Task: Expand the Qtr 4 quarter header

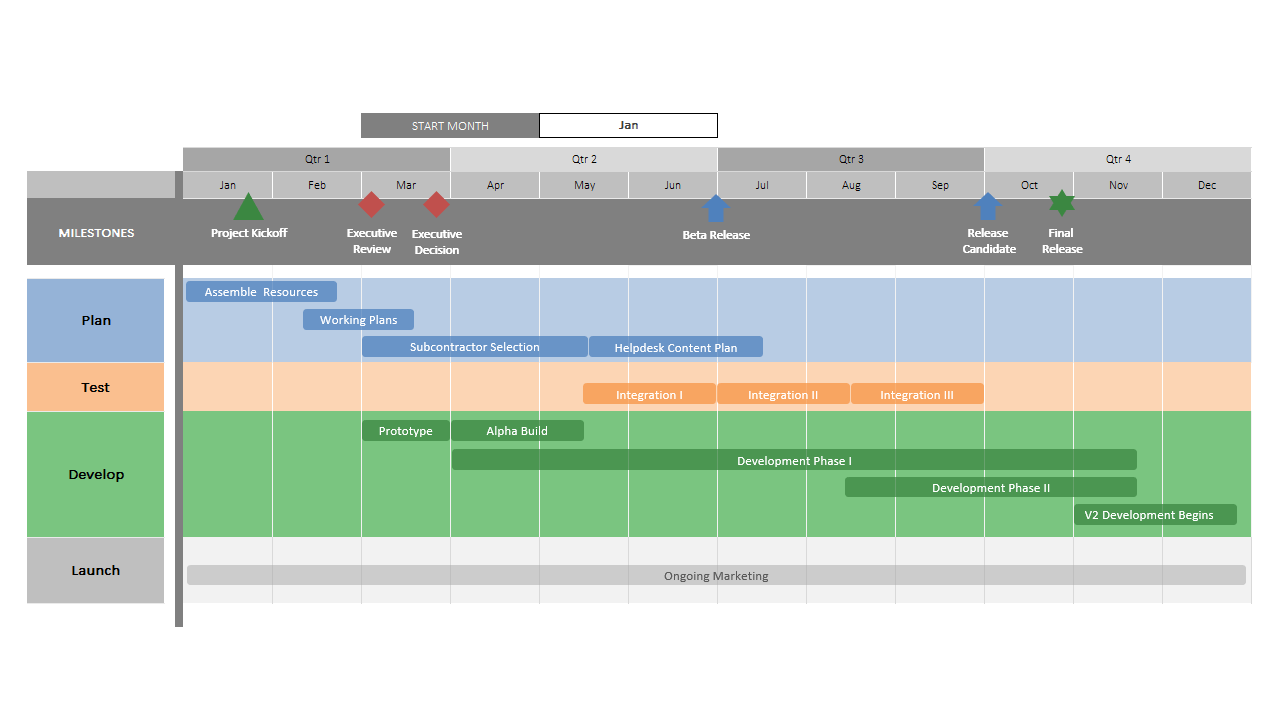Action: click(x=1118, y=159)
